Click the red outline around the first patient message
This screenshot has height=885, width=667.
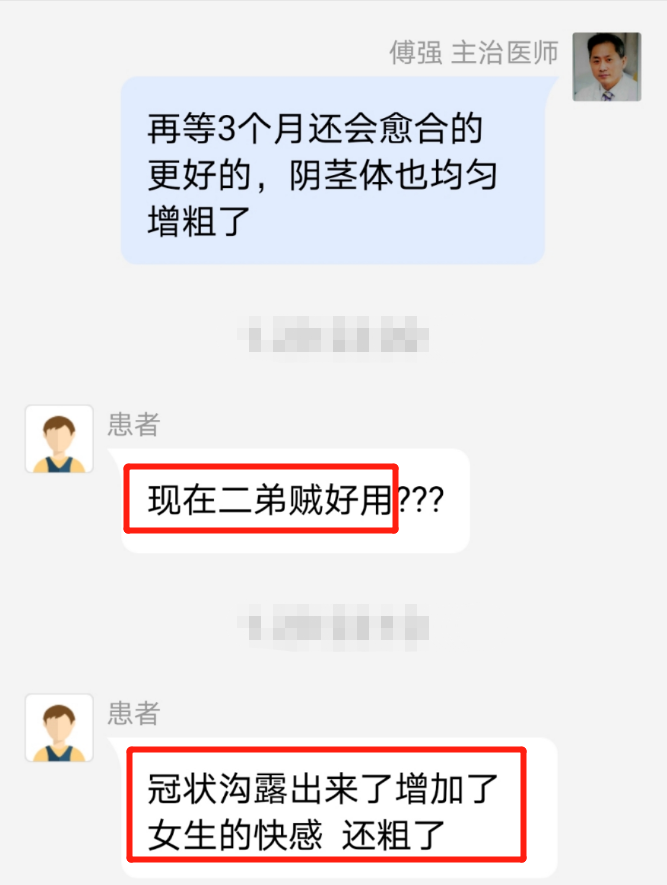point(261,498)
